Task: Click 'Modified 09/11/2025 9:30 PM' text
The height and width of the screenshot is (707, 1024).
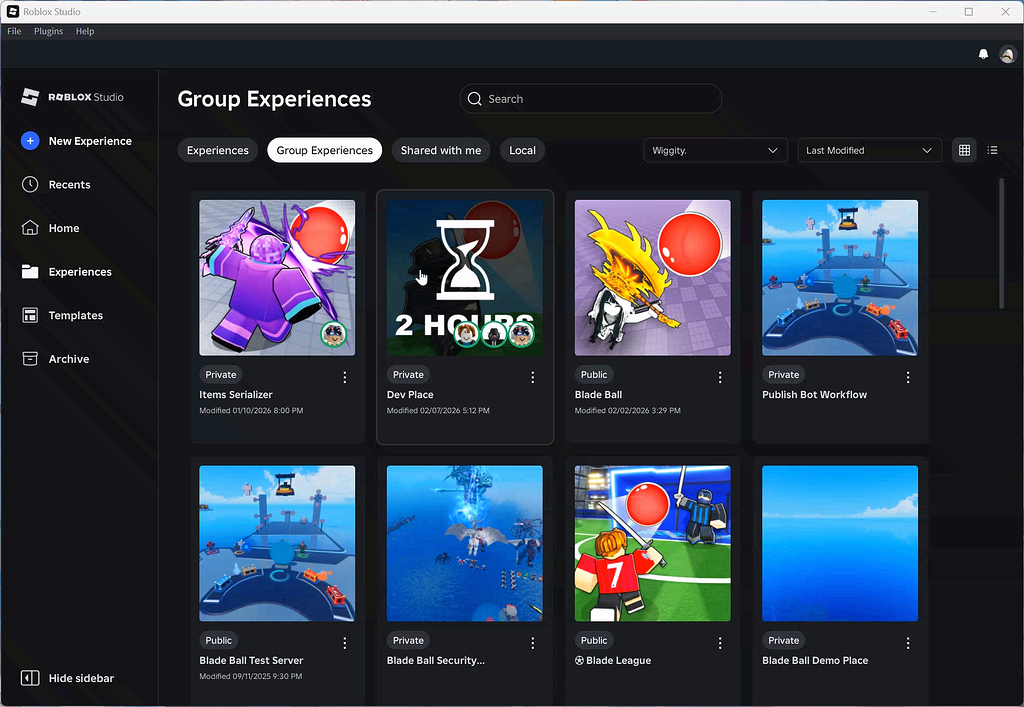Action: tap(251, 676)
